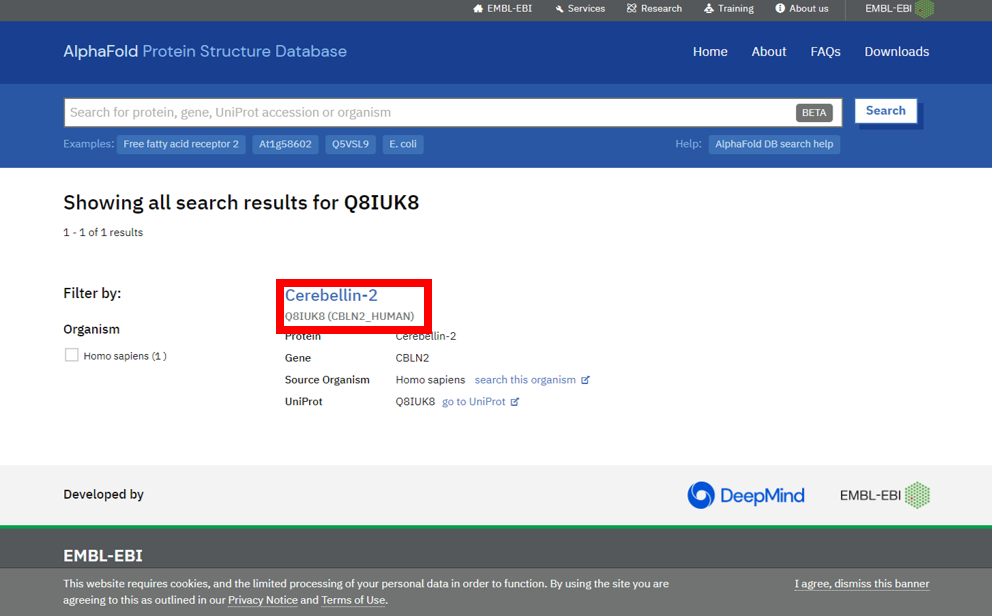Click the Q8IUK8 UniProt accession value
Screen dimensions: 992x616
coord(415,402)
